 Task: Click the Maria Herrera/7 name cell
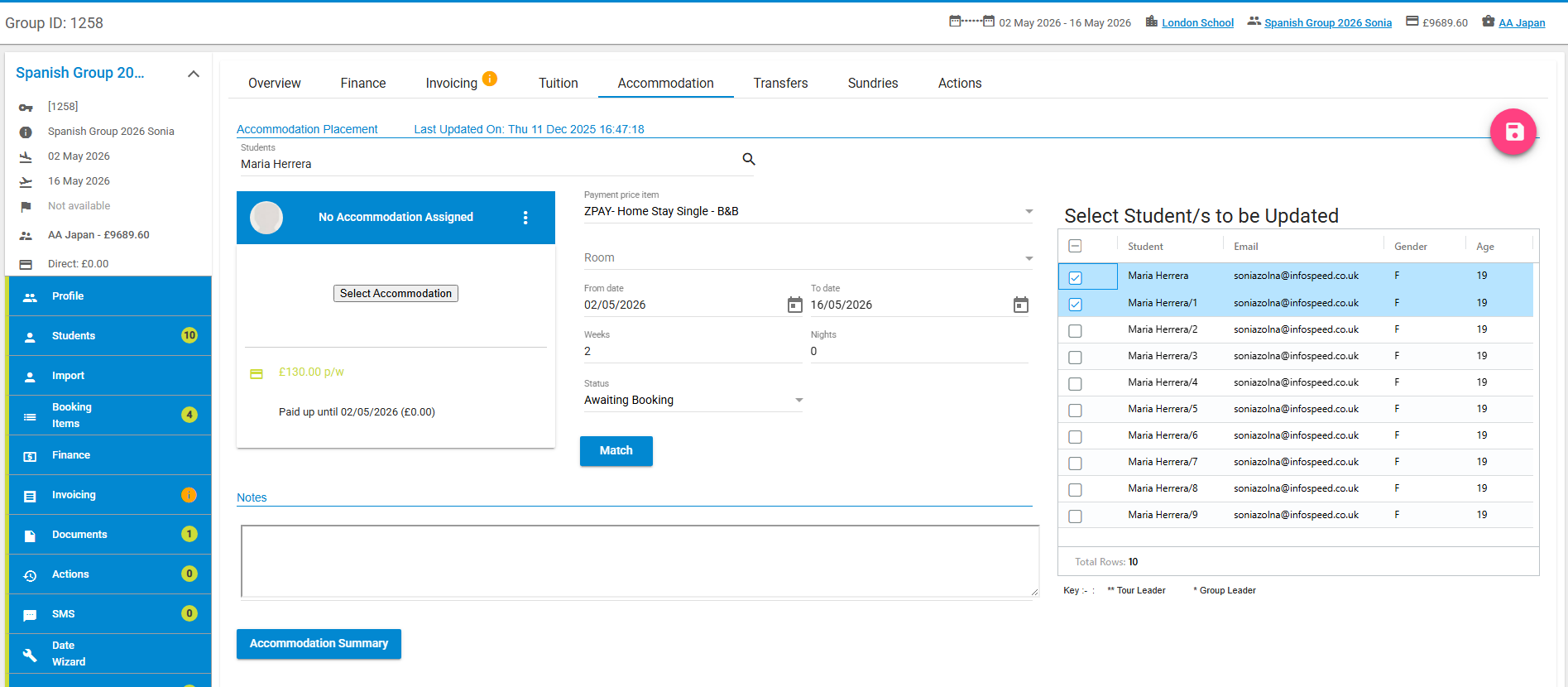click(x=1162, y=462)
